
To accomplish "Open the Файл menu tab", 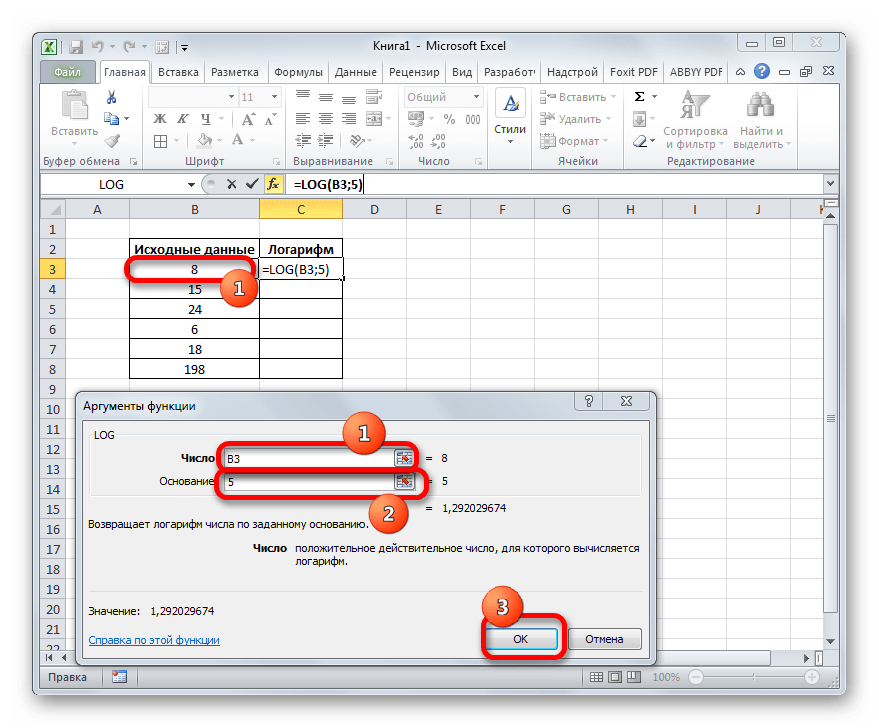I will click(68, 72).
